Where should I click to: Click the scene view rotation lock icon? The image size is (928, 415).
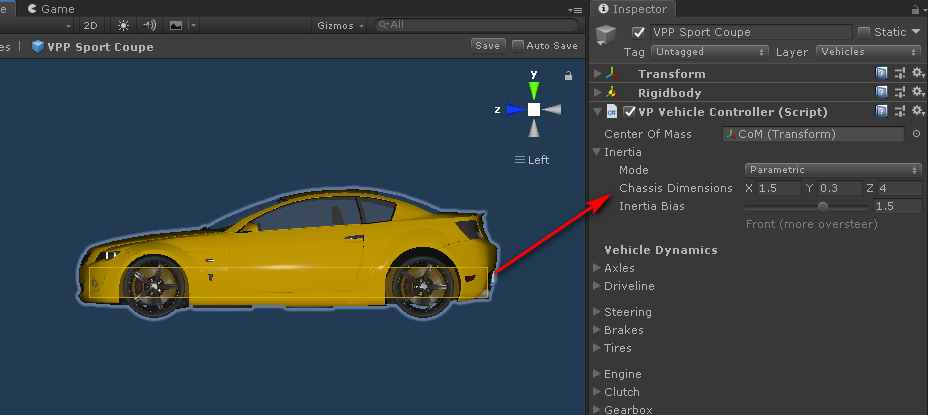pos(568,75)
